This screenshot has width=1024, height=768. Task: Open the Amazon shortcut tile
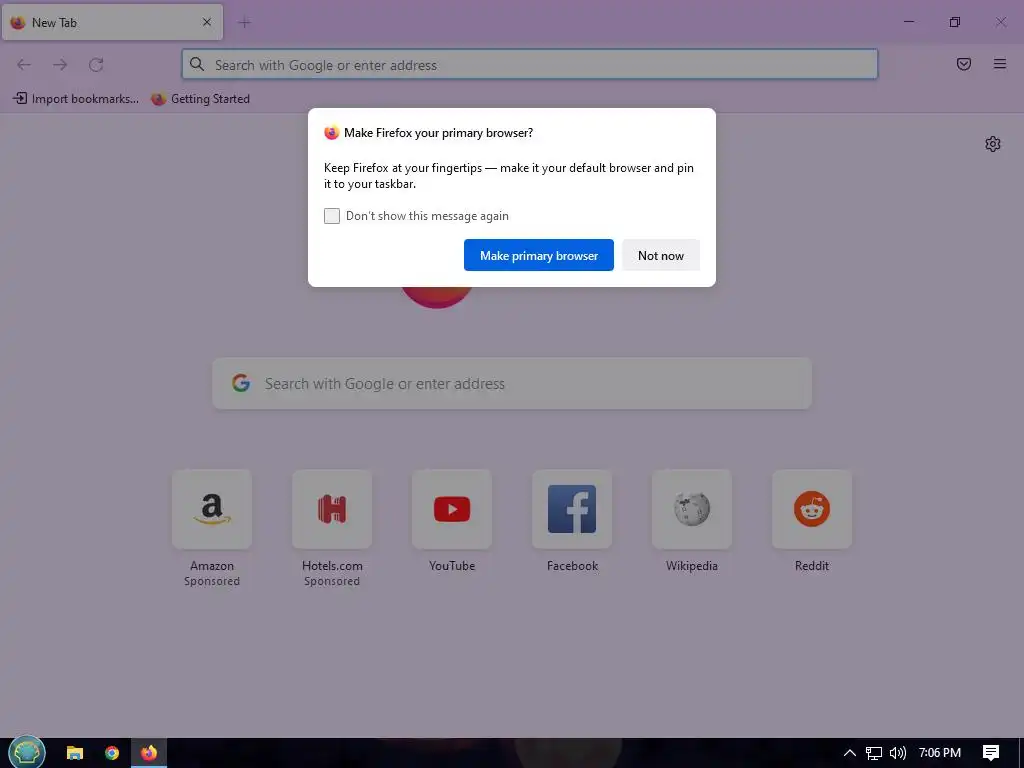pyautogui.click(x=212, y=509)
